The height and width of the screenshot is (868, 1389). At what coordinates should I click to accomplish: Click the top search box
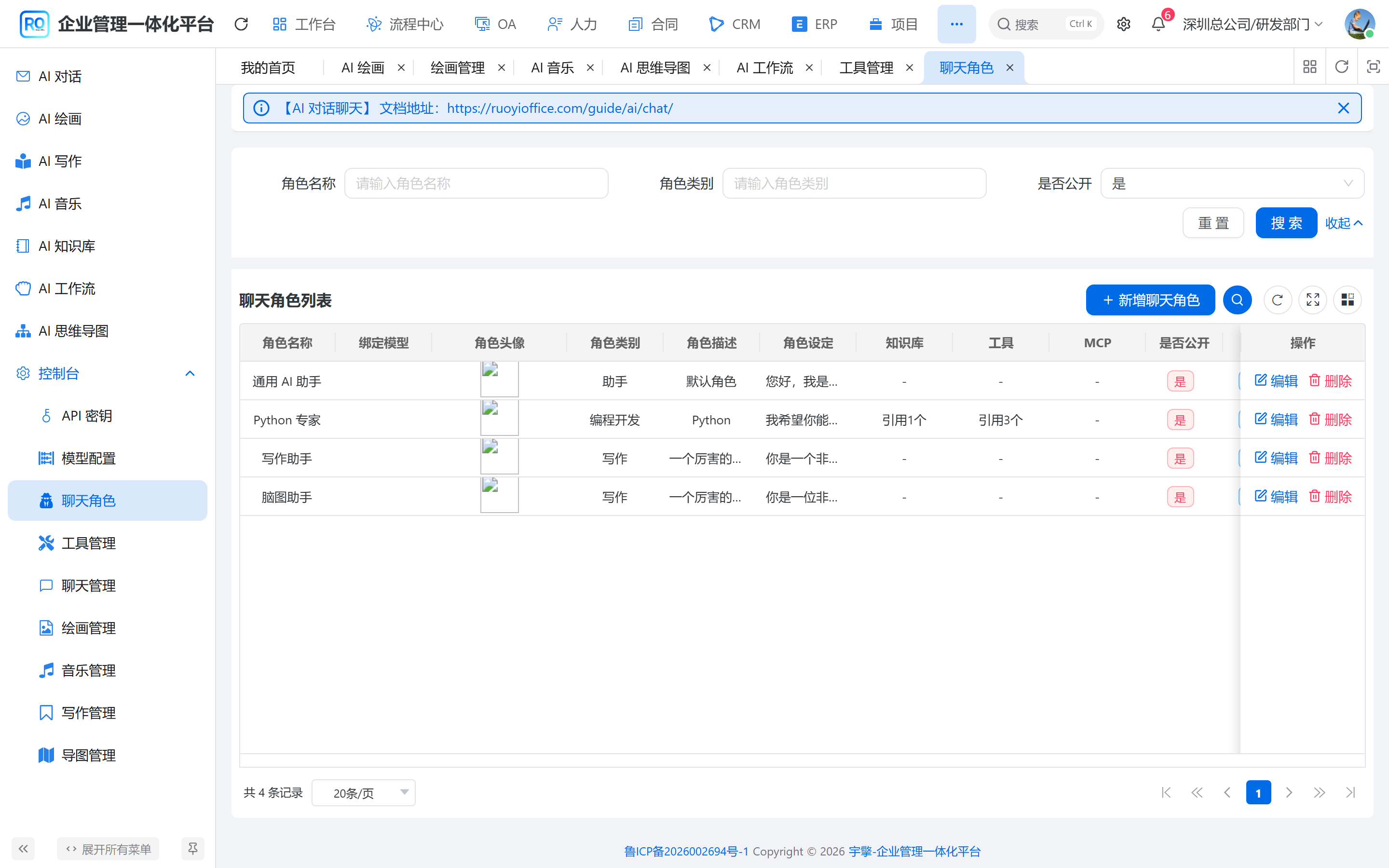click(1046, 24)
